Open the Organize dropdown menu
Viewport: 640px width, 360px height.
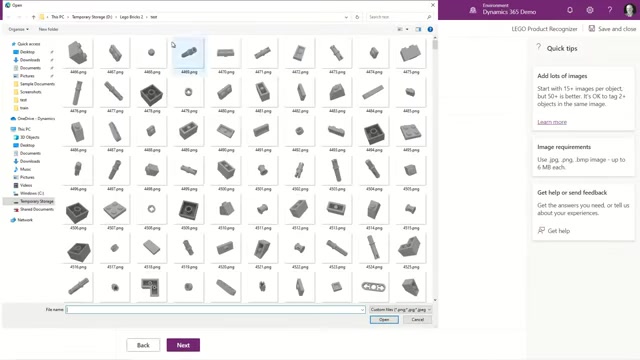(x=19, y=29)
